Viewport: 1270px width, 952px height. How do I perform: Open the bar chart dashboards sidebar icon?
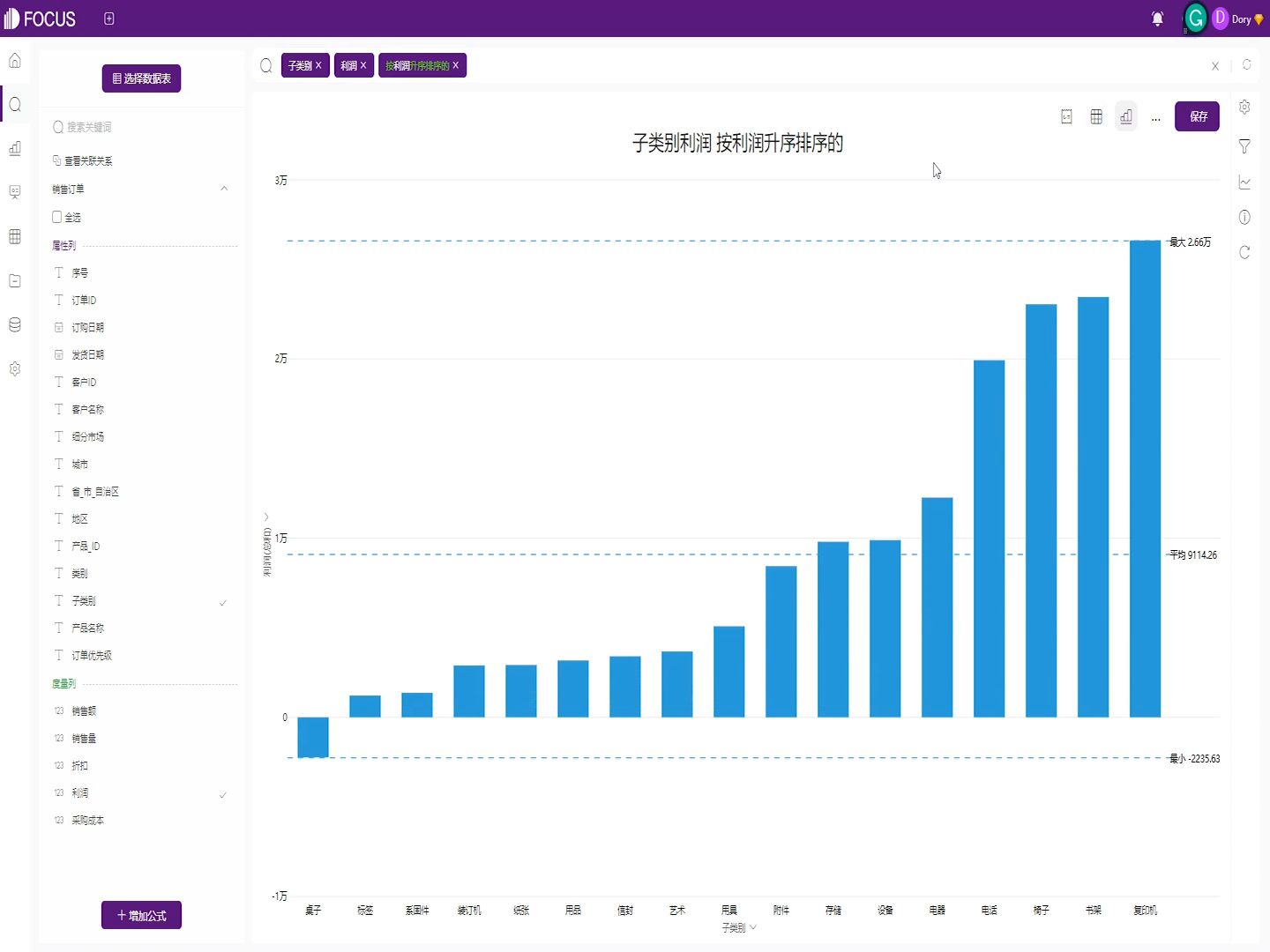[15, 148]
